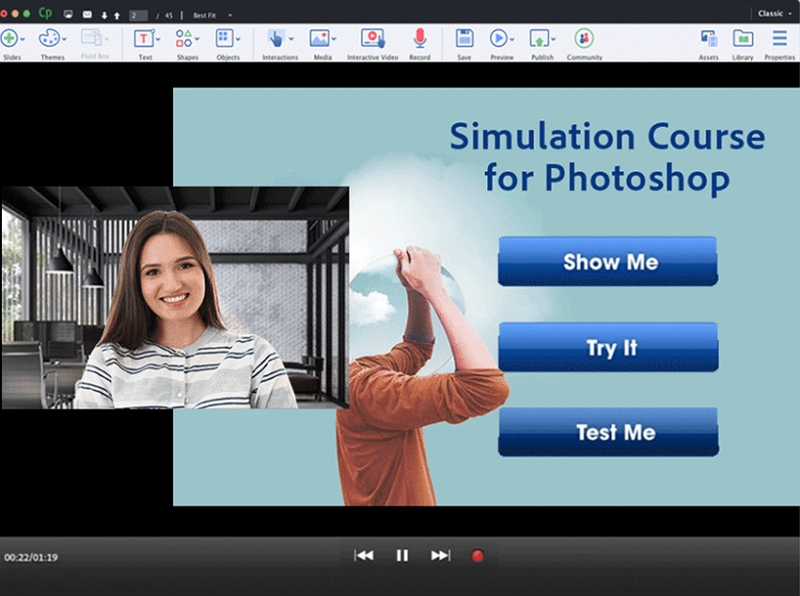The width and height of the screenshot is (800, 596).
Task: Click the Publish icon
Action: 539,38
